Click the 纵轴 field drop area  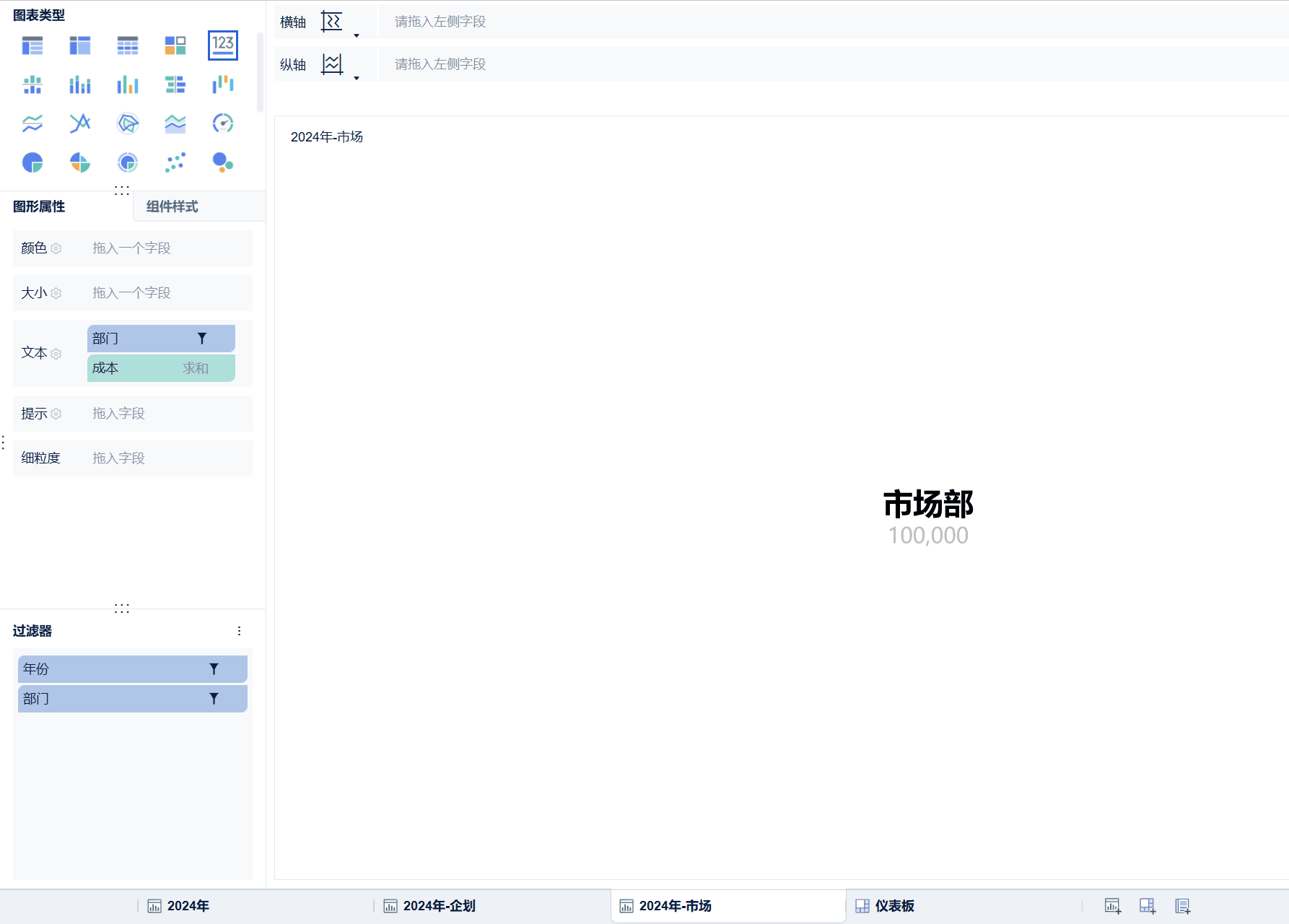[x=834, y=64]
